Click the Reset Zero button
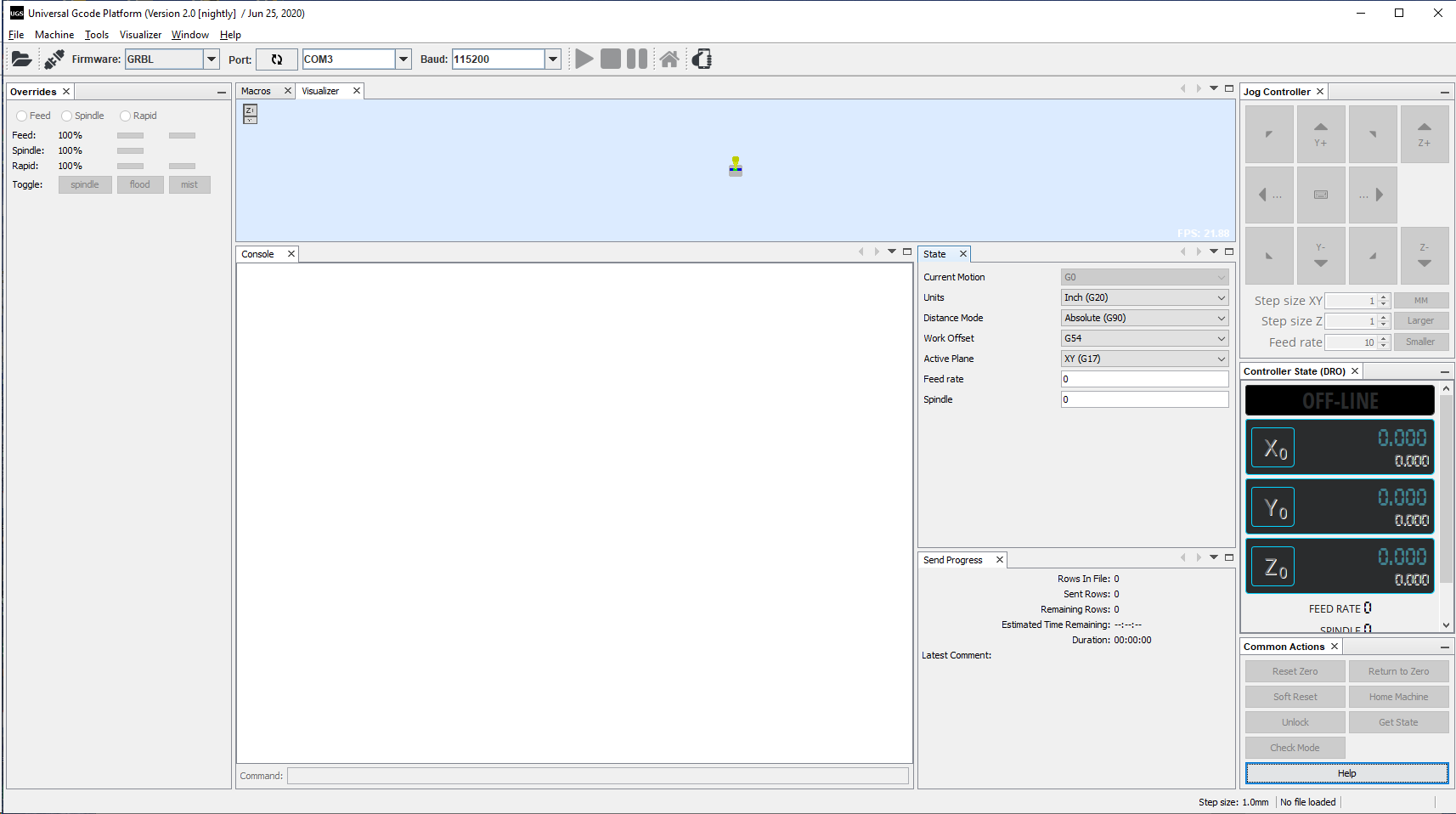1456x814 pixels. click(1295, 671)
